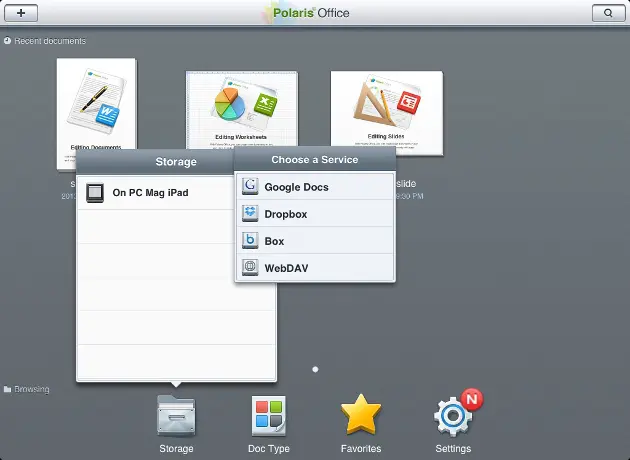
Task: Tap the plus button to create a new document
Action: coord(21,13)
